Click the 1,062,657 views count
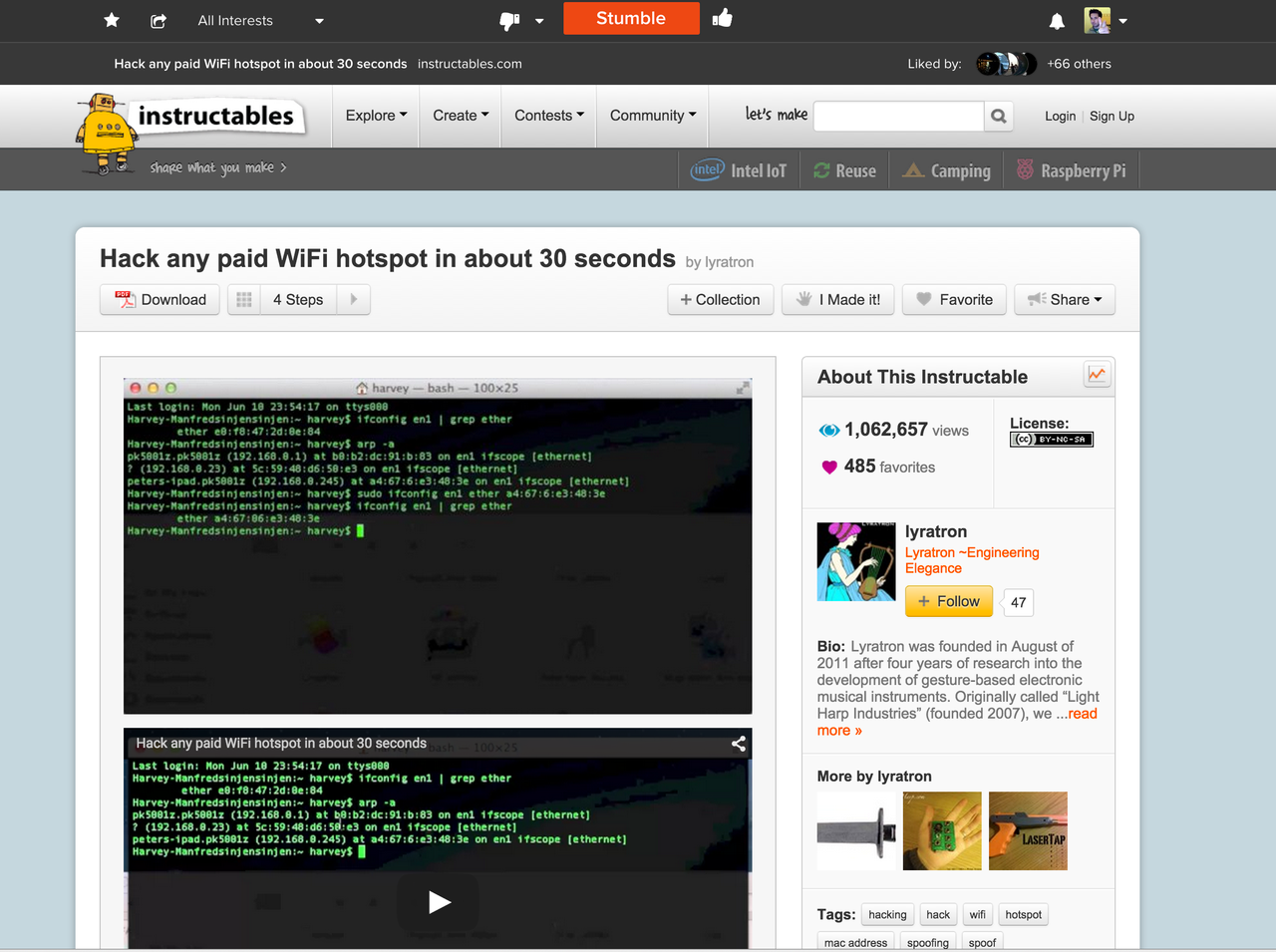The image size is (1276, 952). tap(906, 430)
